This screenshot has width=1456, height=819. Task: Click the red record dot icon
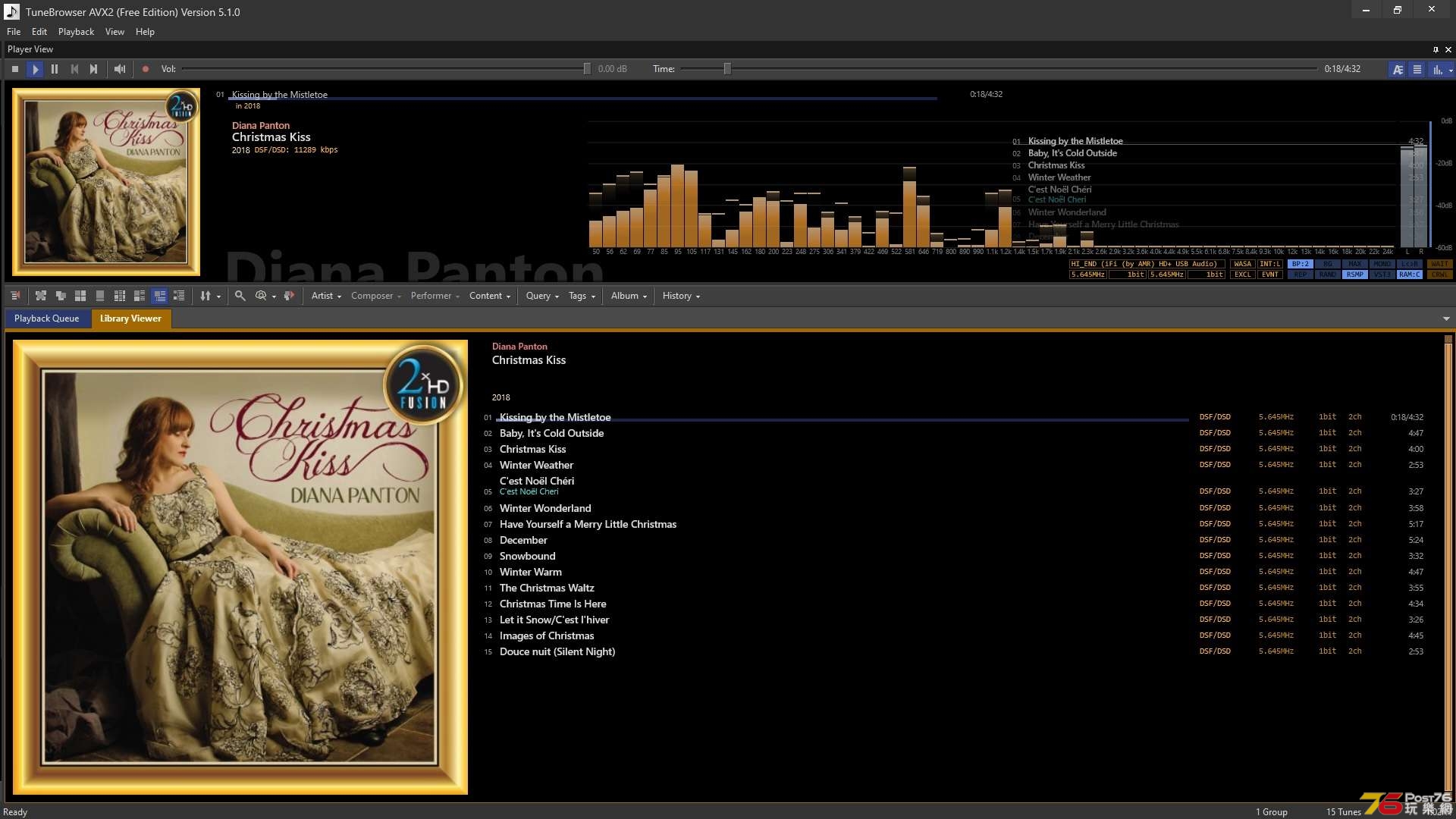click(x=146, y=69)
